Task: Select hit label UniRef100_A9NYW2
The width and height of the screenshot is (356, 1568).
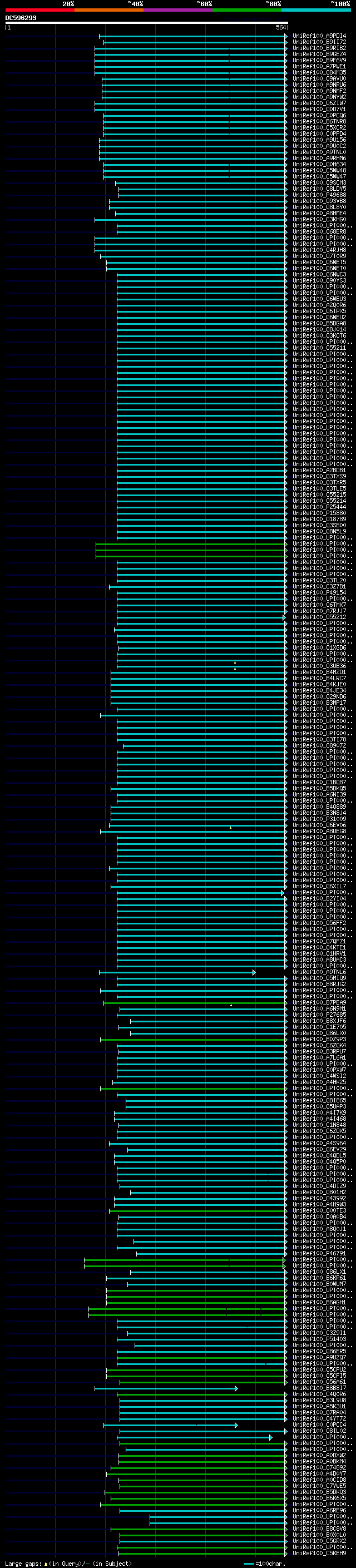Action: point(319,97)
